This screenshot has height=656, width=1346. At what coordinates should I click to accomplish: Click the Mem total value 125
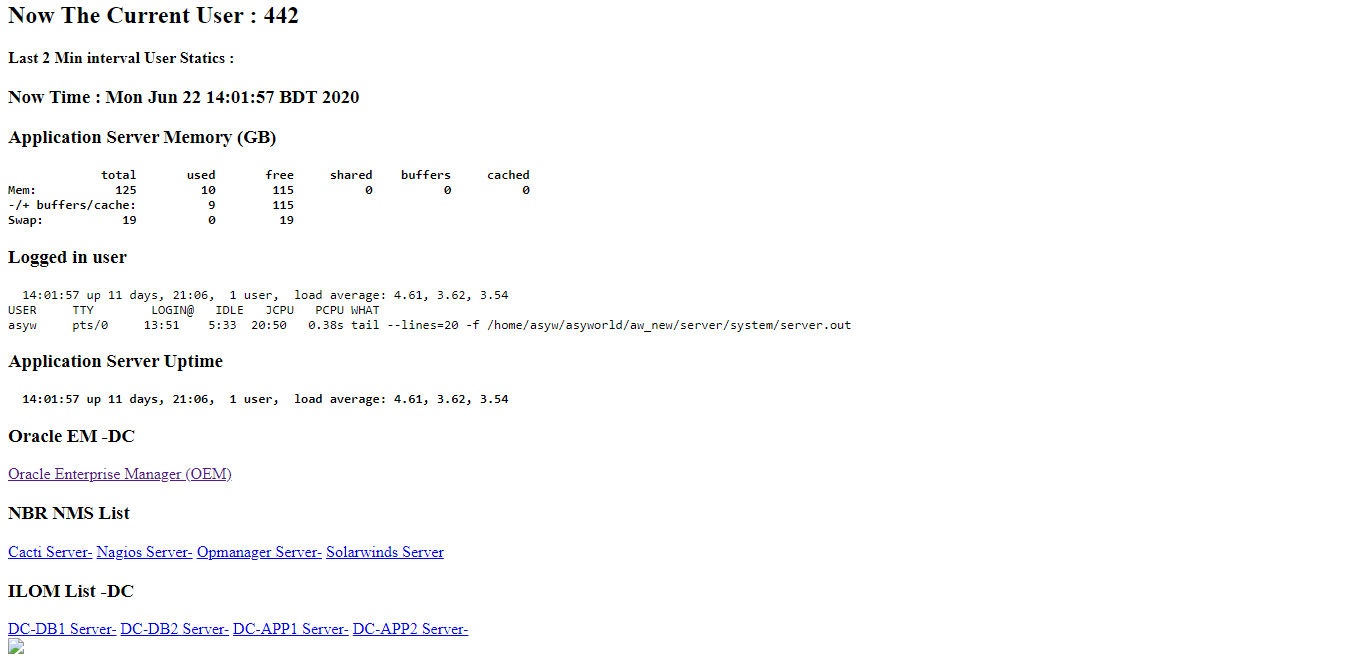pyautogui.click(x=125, y=190)
